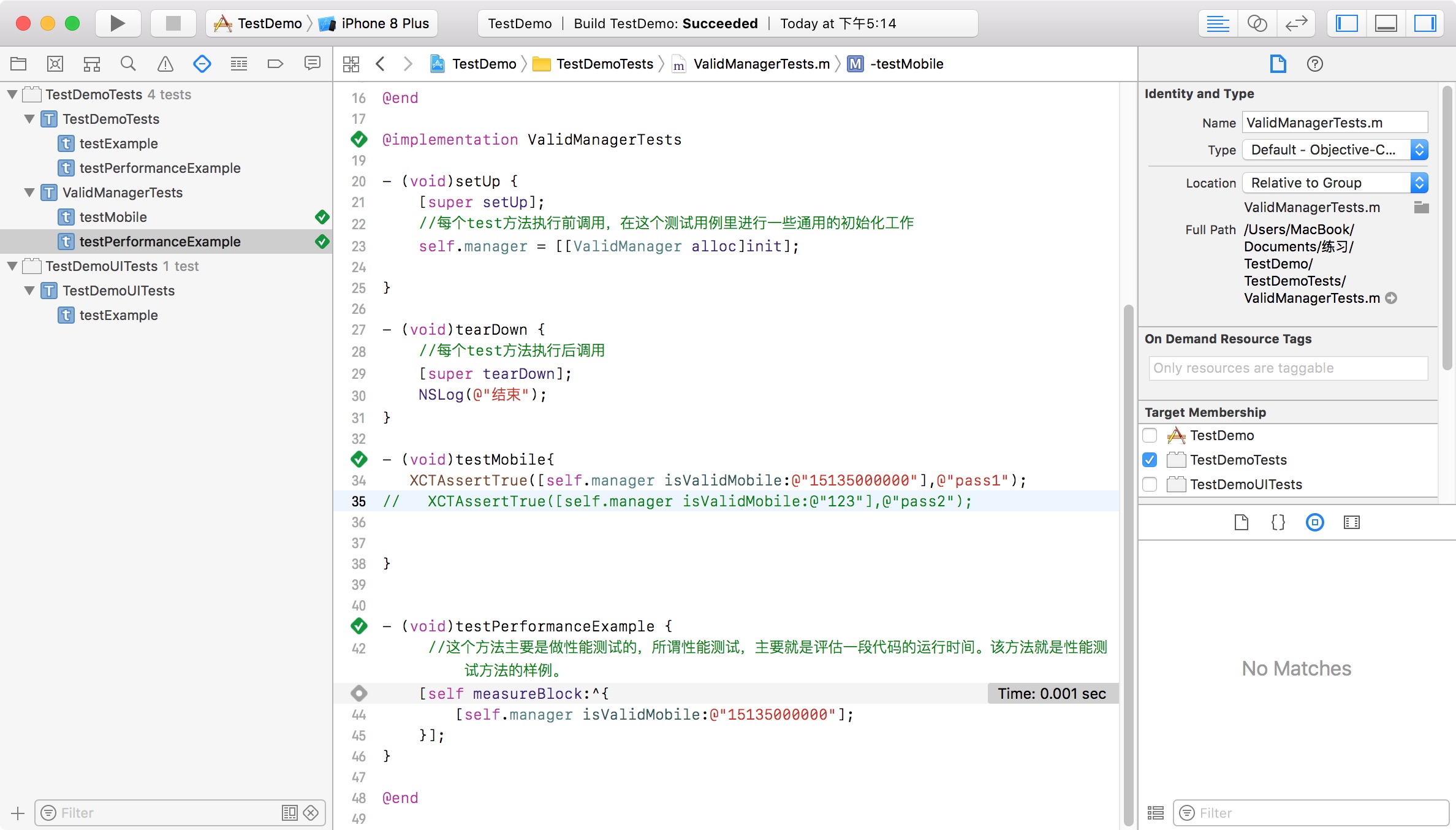Open the Media library
The height and width of the screenshot is (830, 1456).
click(1352, 522)
